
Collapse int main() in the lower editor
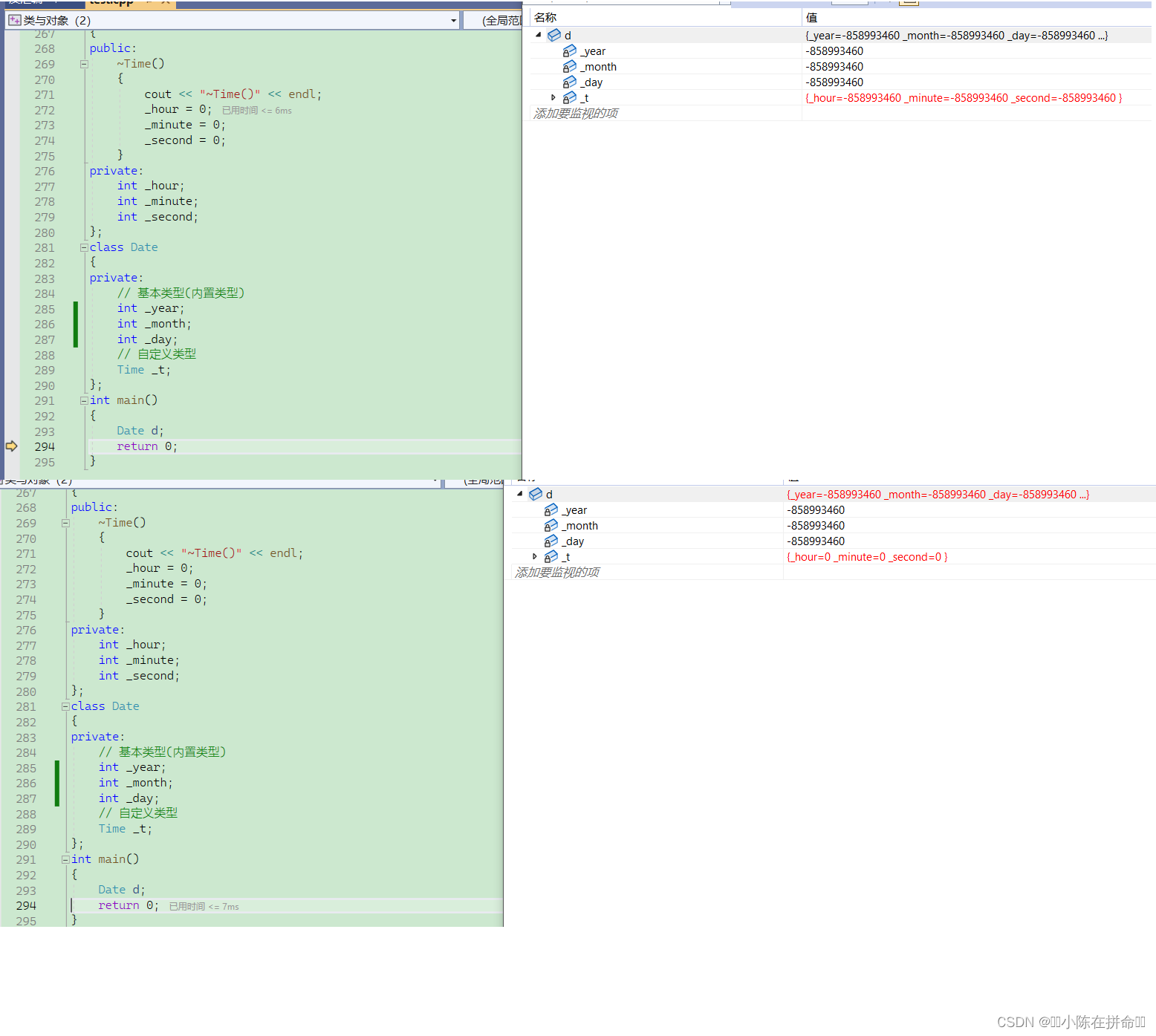pyautogui.click(x=65, y=859)
